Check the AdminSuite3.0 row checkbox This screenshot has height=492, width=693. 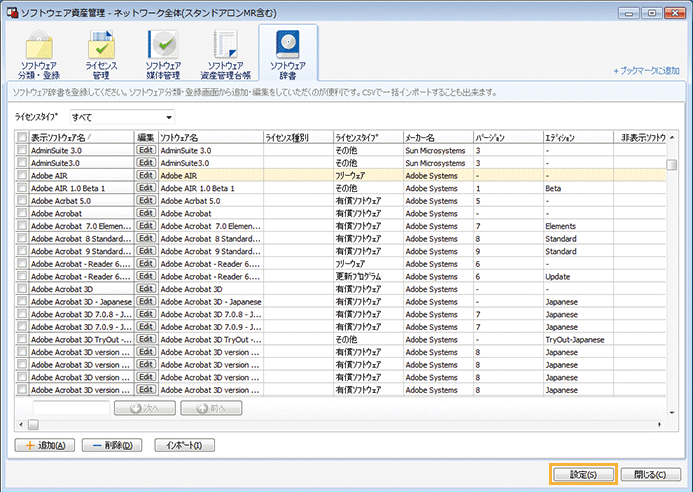coord(22,163)
